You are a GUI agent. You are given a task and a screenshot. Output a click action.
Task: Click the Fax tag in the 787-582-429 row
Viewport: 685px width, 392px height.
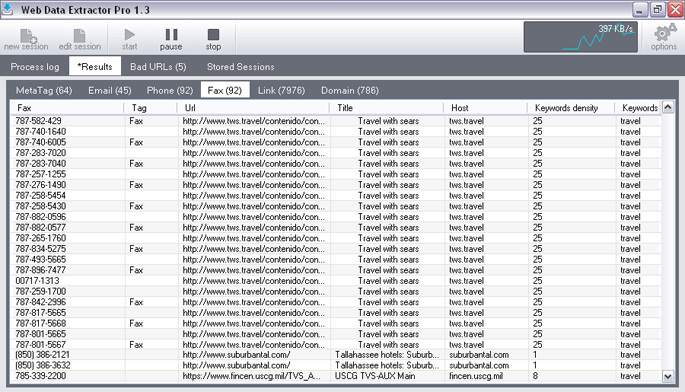[x=136, y=121]
